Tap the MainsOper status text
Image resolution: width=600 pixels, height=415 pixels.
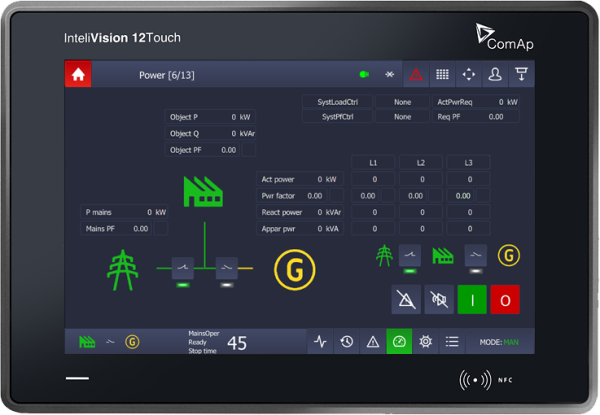tap(204, 333)
